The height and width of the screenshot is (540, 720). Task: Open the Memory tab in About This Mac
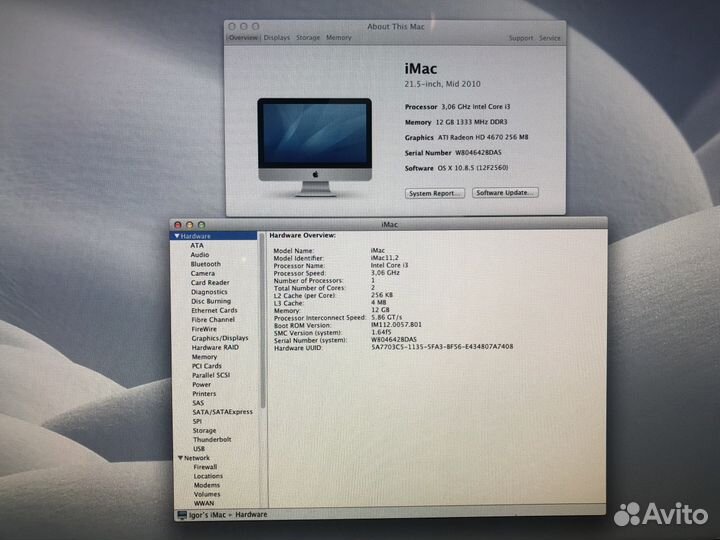[339, 38]
